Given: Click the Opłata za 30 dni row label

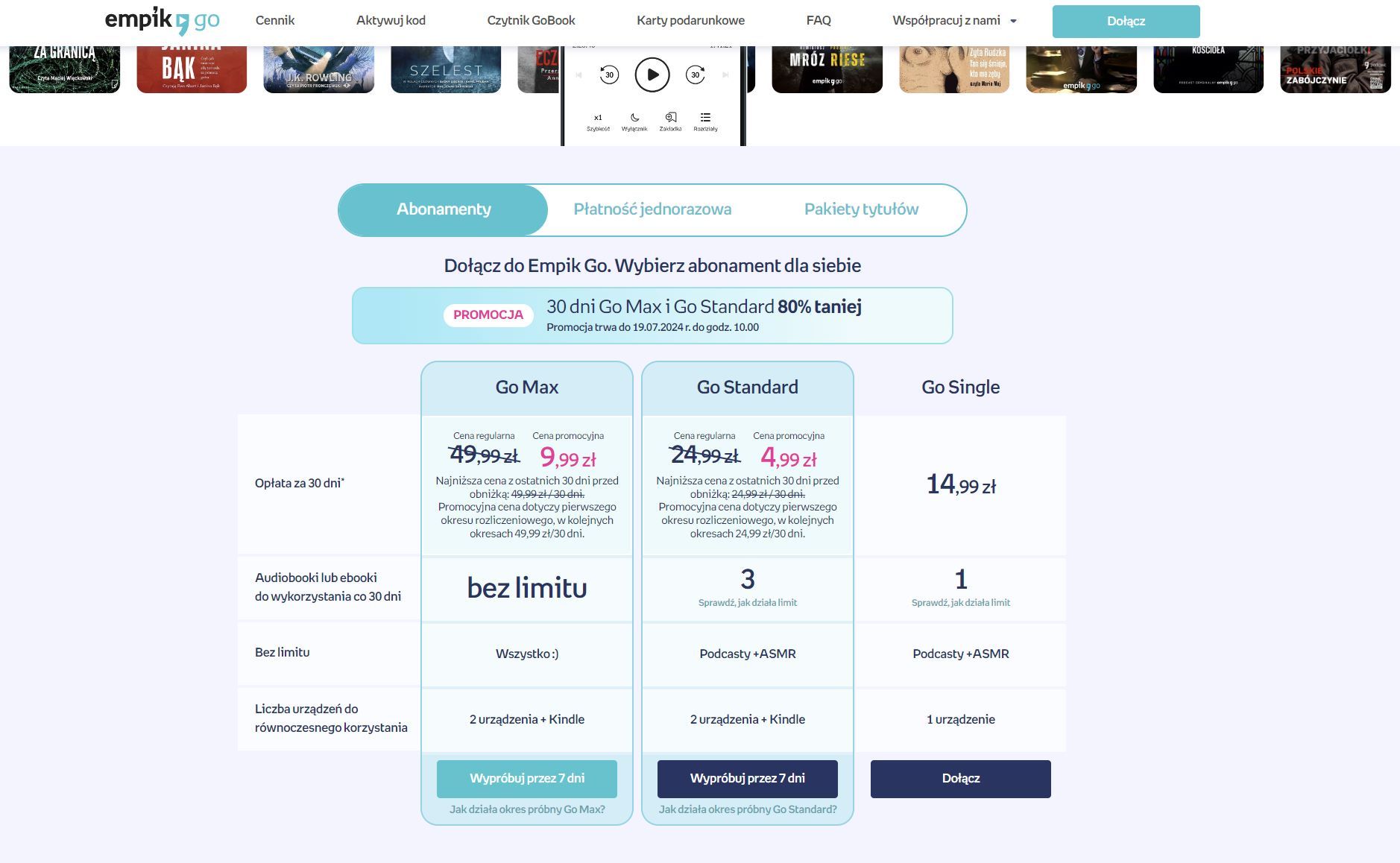Looking at the screenshot, I should (300, 484).
